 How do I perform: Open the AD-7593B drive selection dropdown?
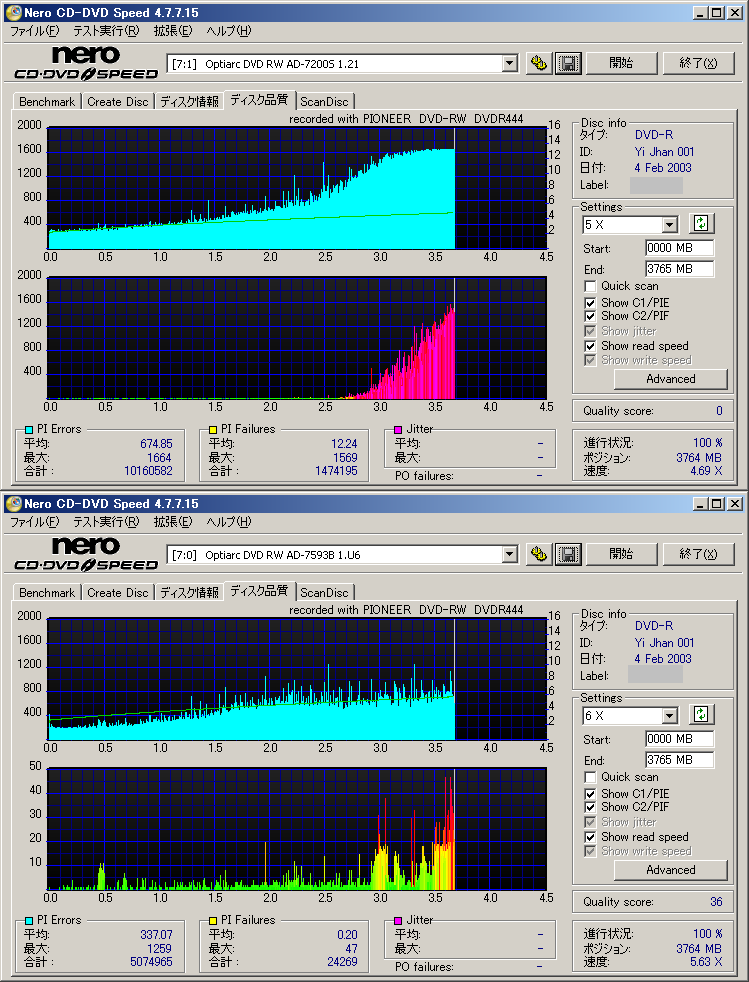510,554
